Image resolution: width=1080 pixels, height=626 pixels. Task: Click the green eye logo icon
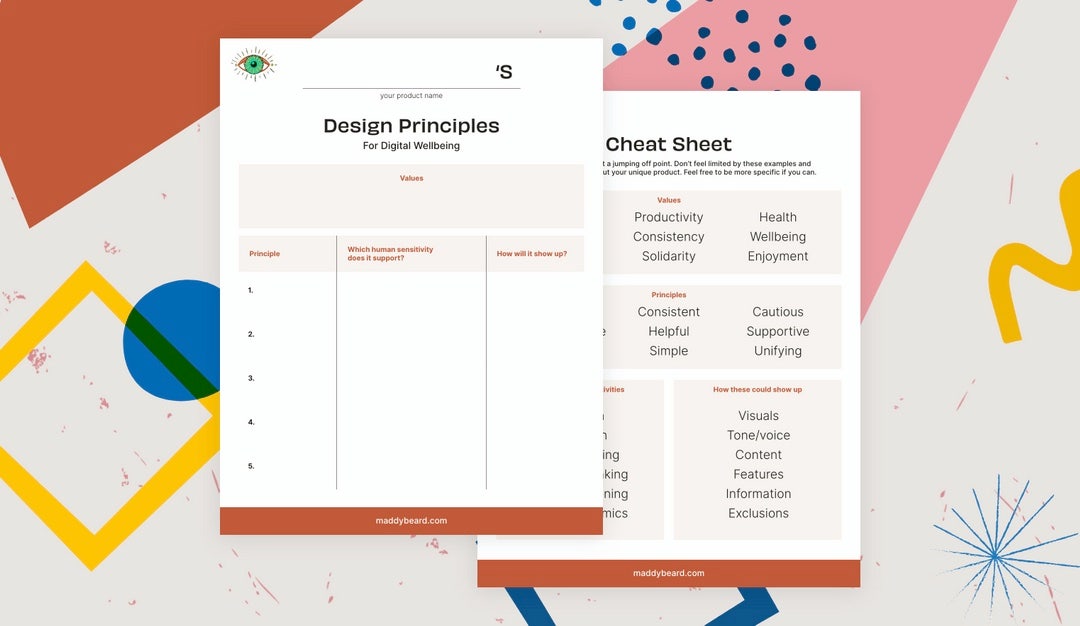point(253,63)
